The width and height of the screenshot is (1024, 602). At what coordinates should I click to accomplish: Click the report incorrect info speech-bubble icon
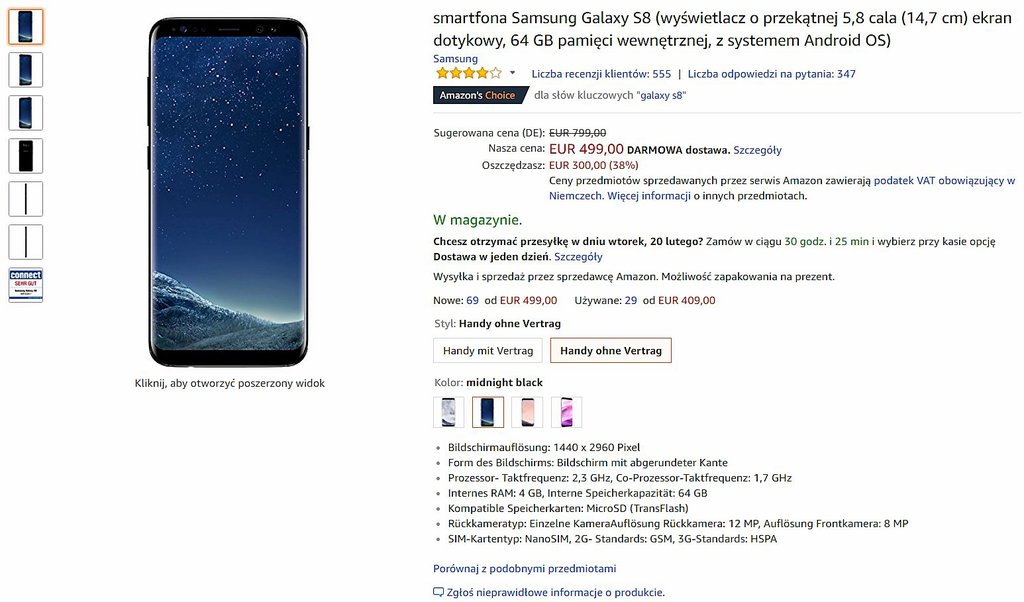(x=438, y=592)
